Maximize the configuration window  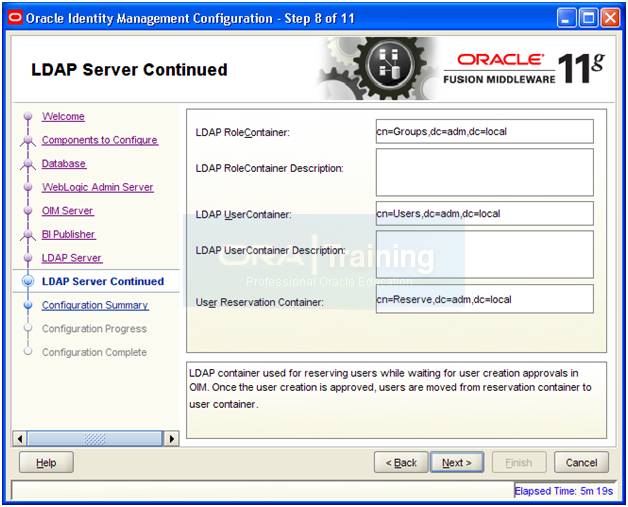pyautogui.click(x=588, y=18)
